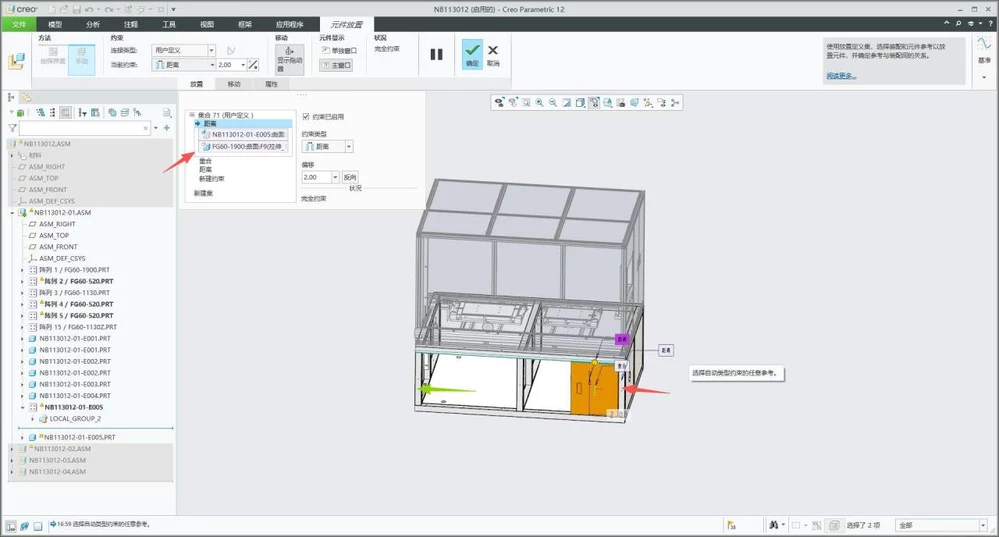This screenshot has width=999, height=537.
Task: Click the Repaint icon in graphics toolbar
Action: pos(566,103)
